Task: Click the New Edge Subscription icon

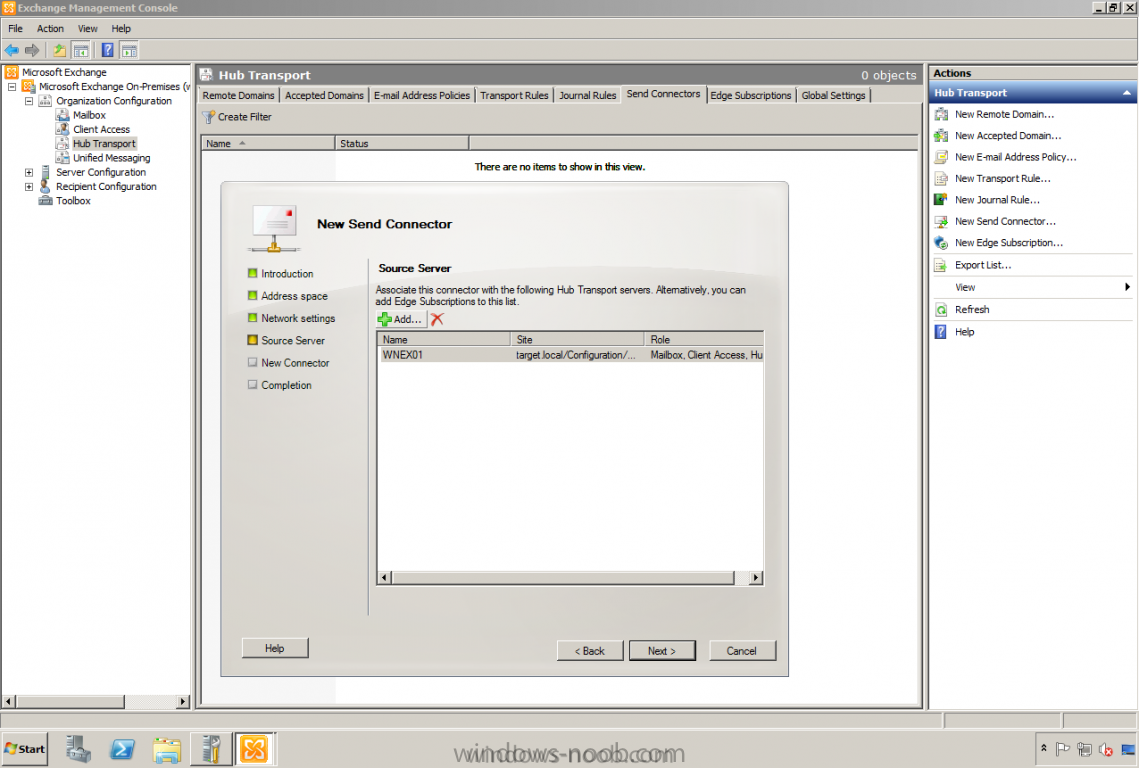Action: (941, 243)
